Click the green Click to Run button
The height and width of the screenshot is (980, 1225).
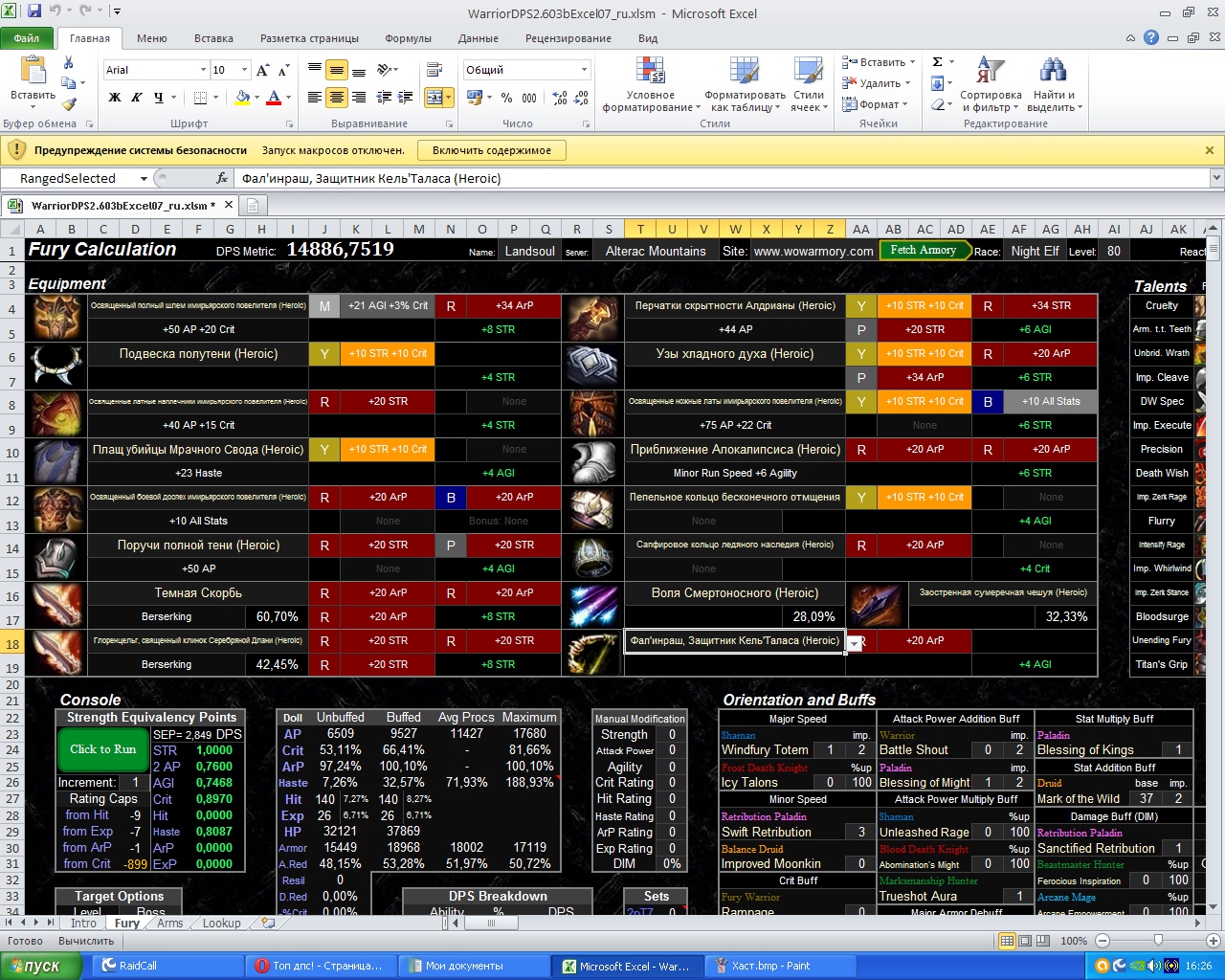[x=103, y=749]
